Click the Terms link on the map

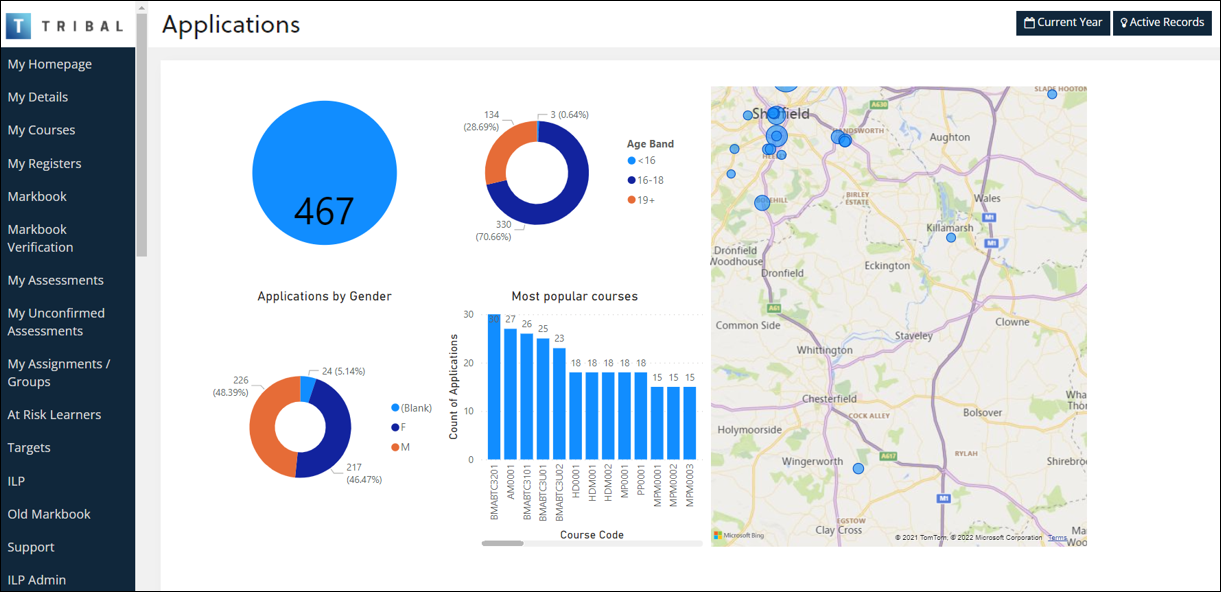coord(1057,538)
